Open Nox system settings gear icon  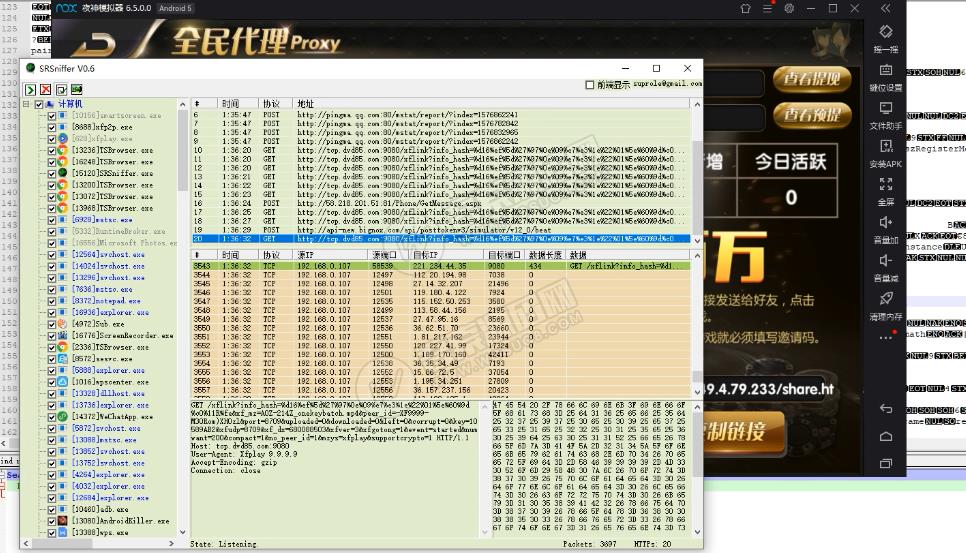tap(789, 9)
